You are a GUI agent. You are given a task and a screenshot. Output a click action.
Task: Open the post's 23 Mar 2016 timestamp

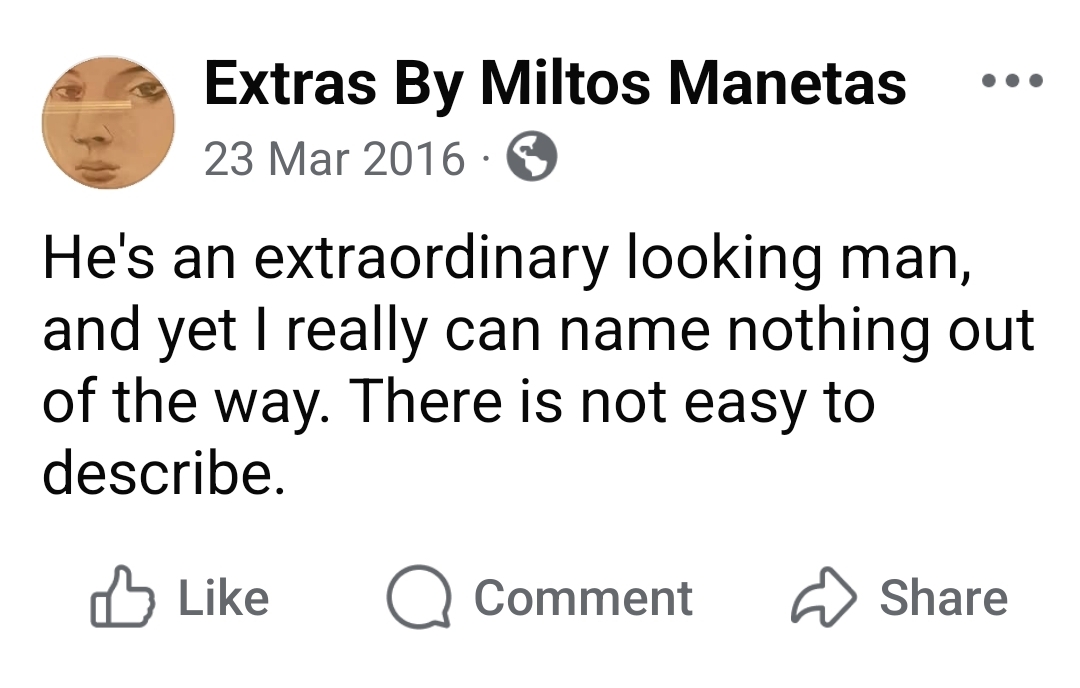pyautogui.click(x=334, y=158)
